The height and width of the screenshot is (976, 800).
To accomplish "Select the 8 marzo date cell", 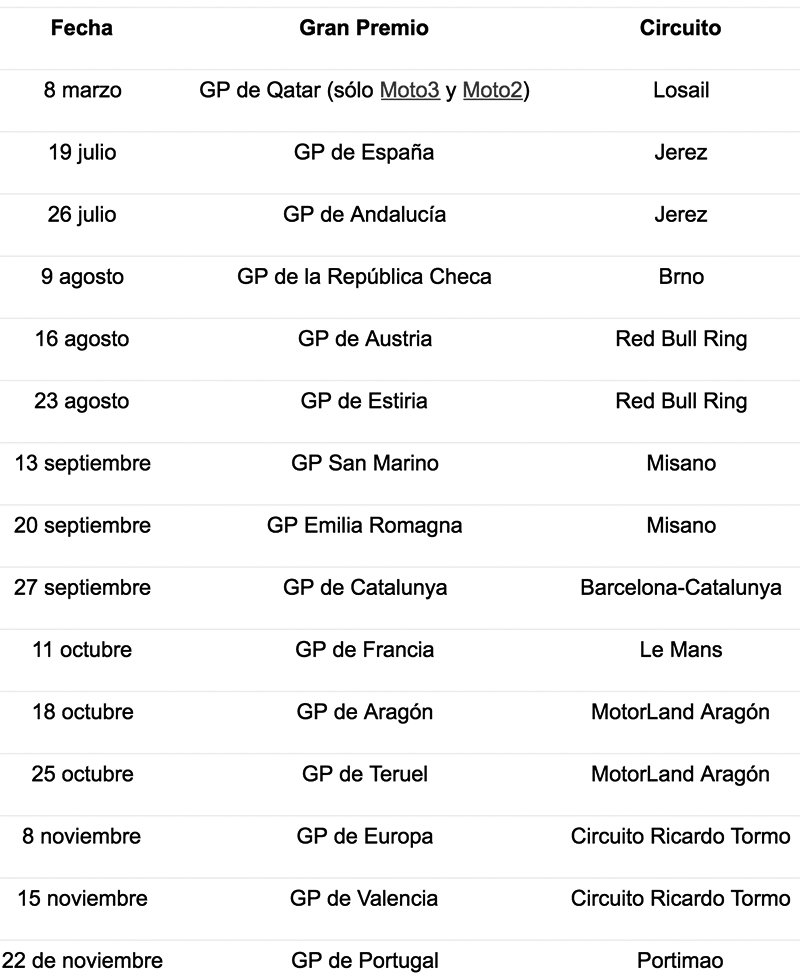I will pos(82,90).
